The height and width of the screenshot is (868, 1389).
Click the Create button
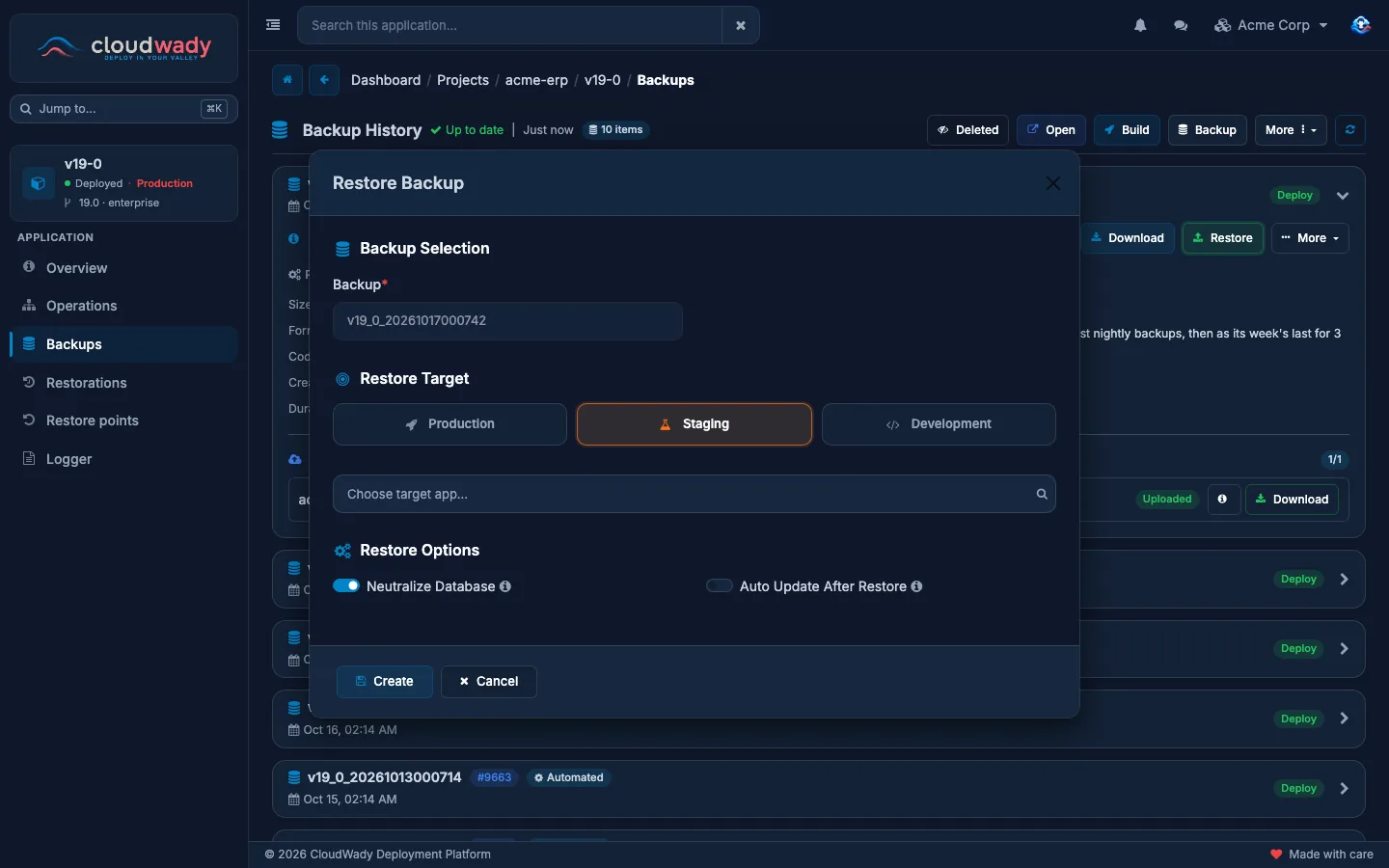click(385, 682)
